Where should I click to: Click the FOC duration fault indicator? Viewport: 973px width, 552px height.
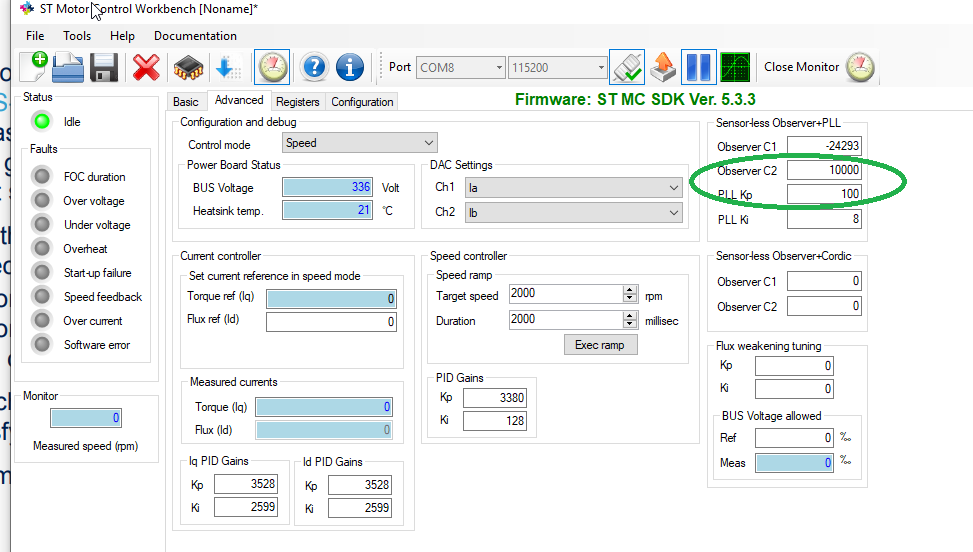pos(42,176)
